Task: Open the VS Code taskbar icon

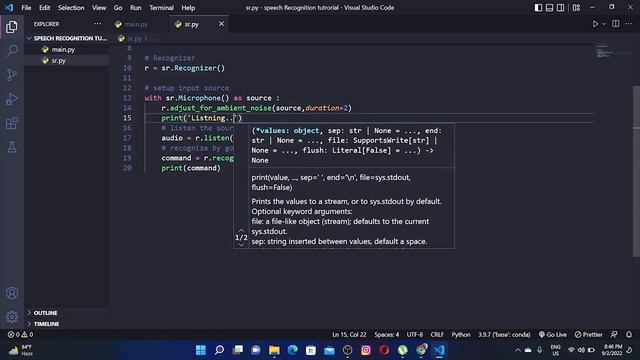Action: point(439,350)
